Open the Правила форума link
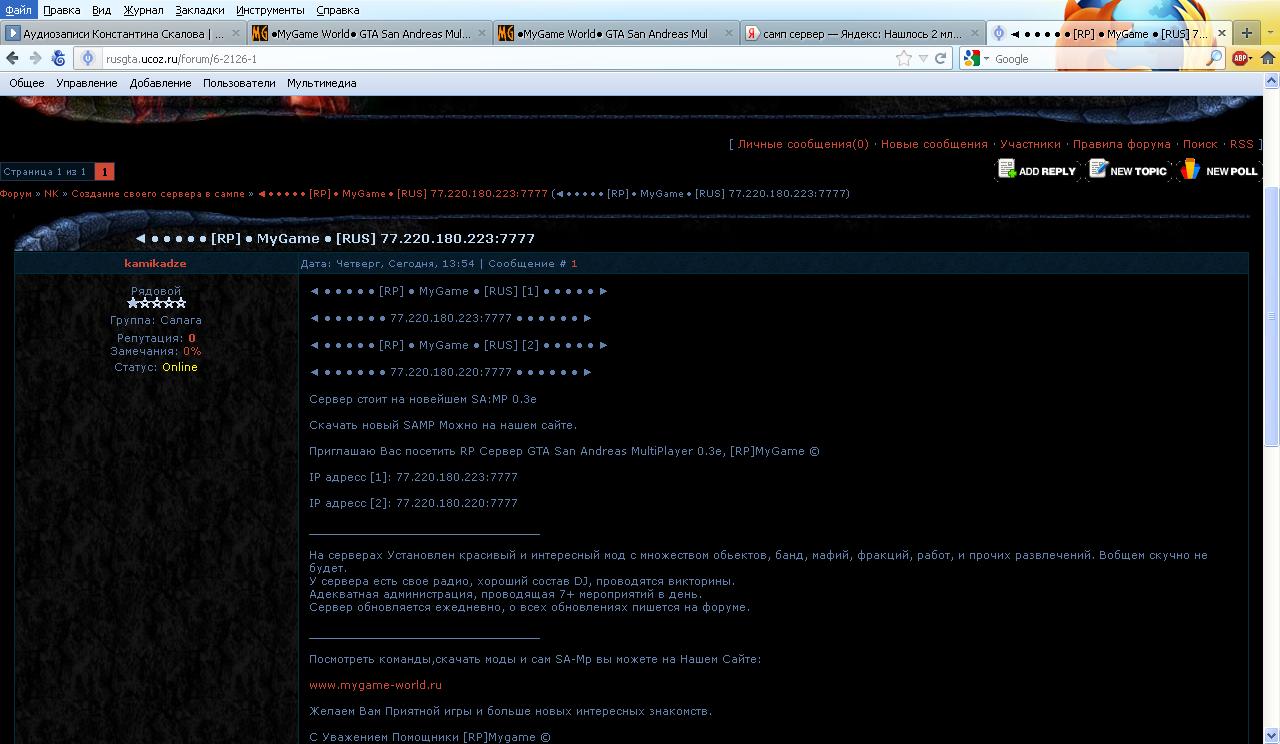This screenshot has height=744, width=1280. click(x=1121, y=144)
